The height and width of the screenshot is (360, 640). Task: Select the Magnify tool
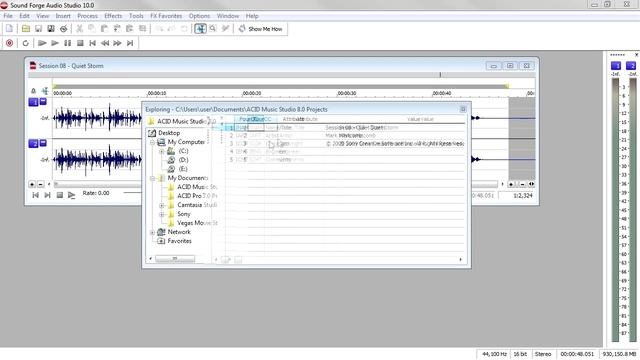(213, 29)
